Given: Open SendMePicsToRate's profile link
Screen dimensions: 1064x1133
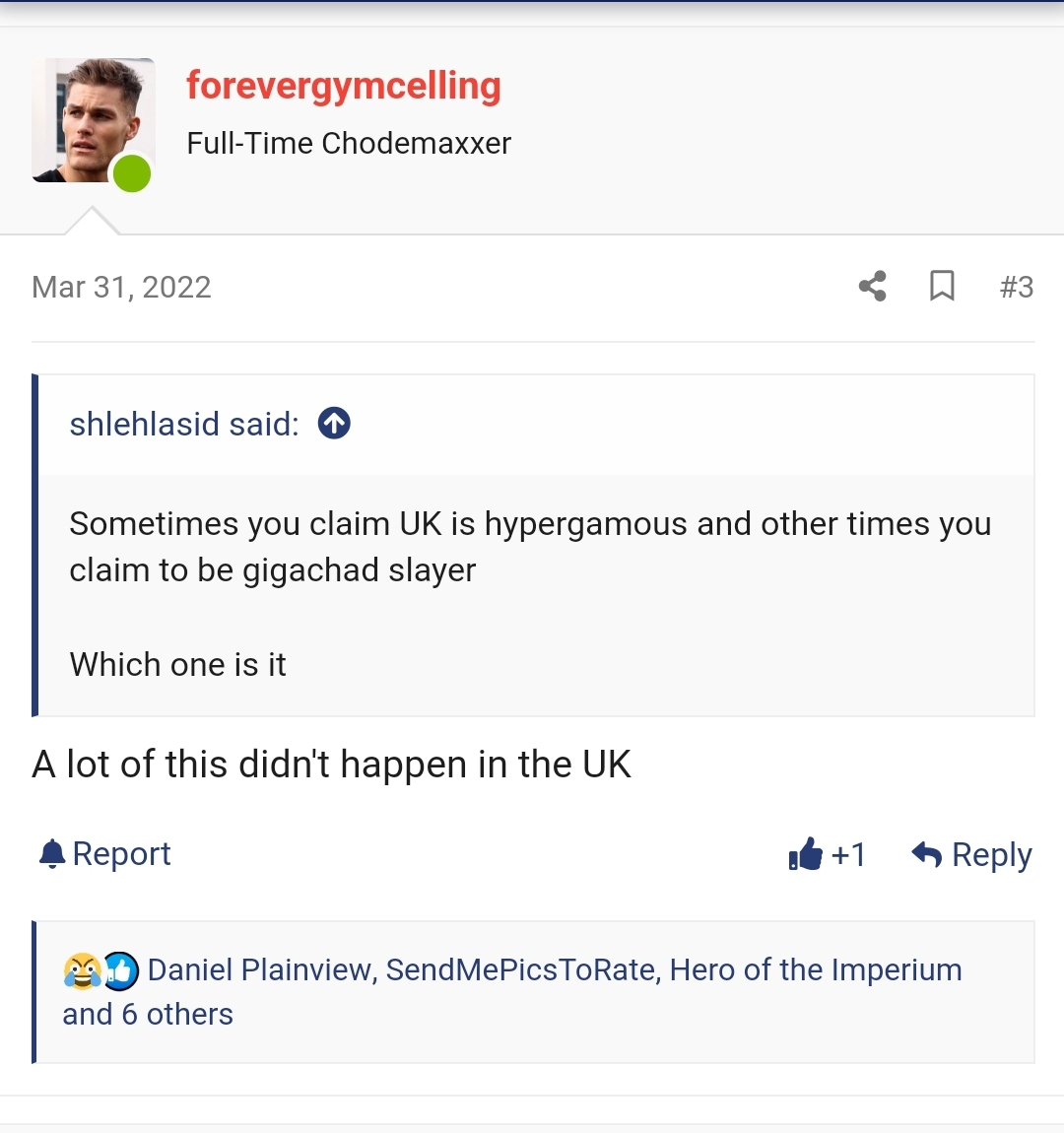Looking at the screenshot, I should [521, 969].
